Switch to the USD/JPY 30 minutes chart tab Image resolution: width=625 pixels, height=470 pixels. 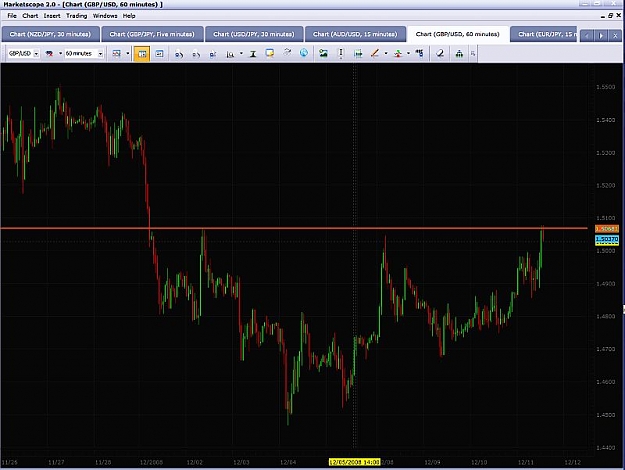pos(254,34)
